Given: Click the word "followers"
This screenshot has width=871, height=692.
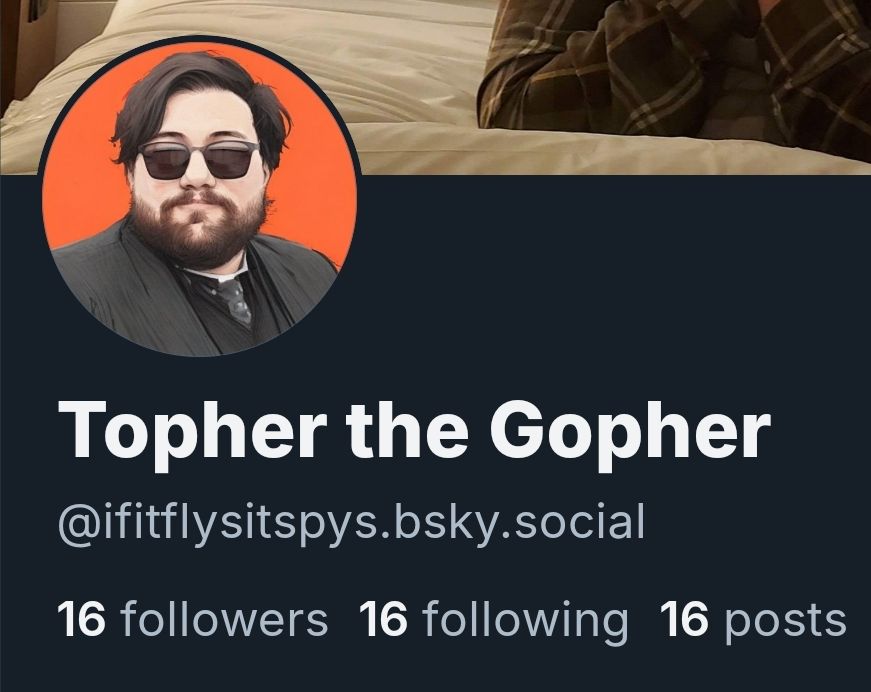Looking at the screenshot, I should click(x=224, y=618).
